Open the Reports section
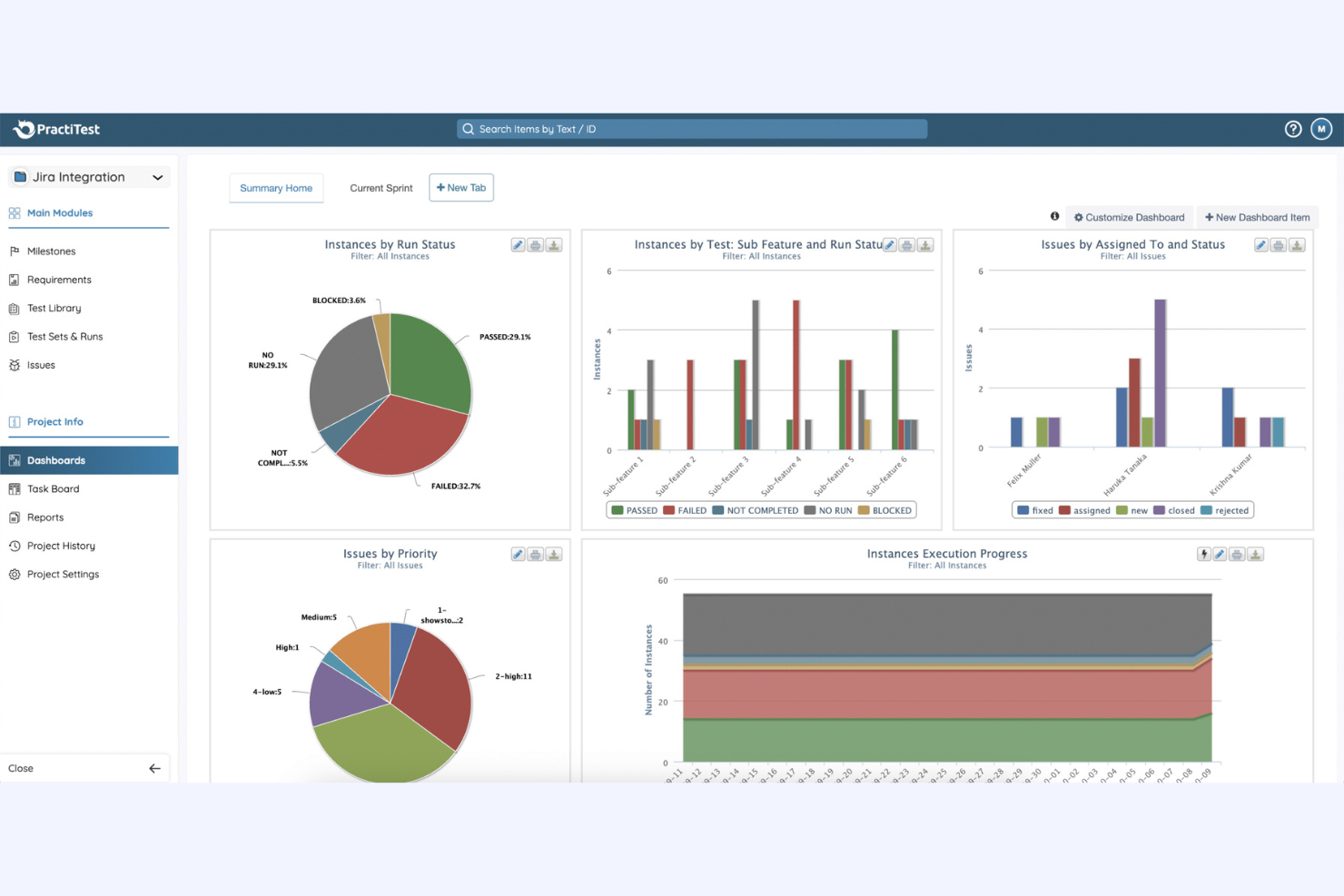The height and width of the screenshot is (896, 1344). pyautogui.click(x=45, y=517)
